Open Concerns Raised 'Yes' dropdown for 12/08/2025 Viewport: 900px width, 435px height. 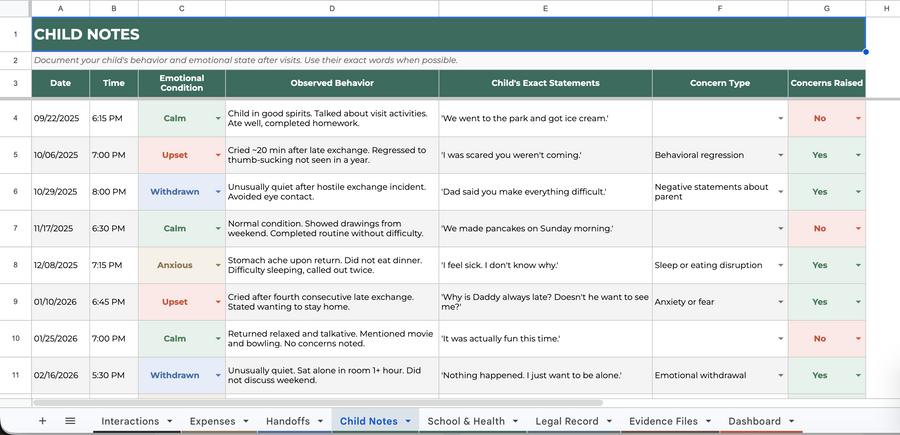click(858, 265)
